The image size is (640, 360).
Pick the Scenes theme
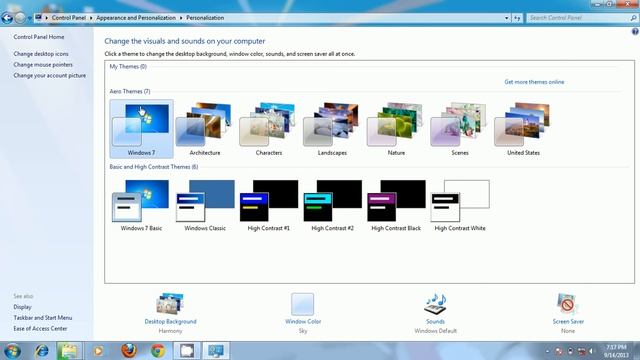460,129
